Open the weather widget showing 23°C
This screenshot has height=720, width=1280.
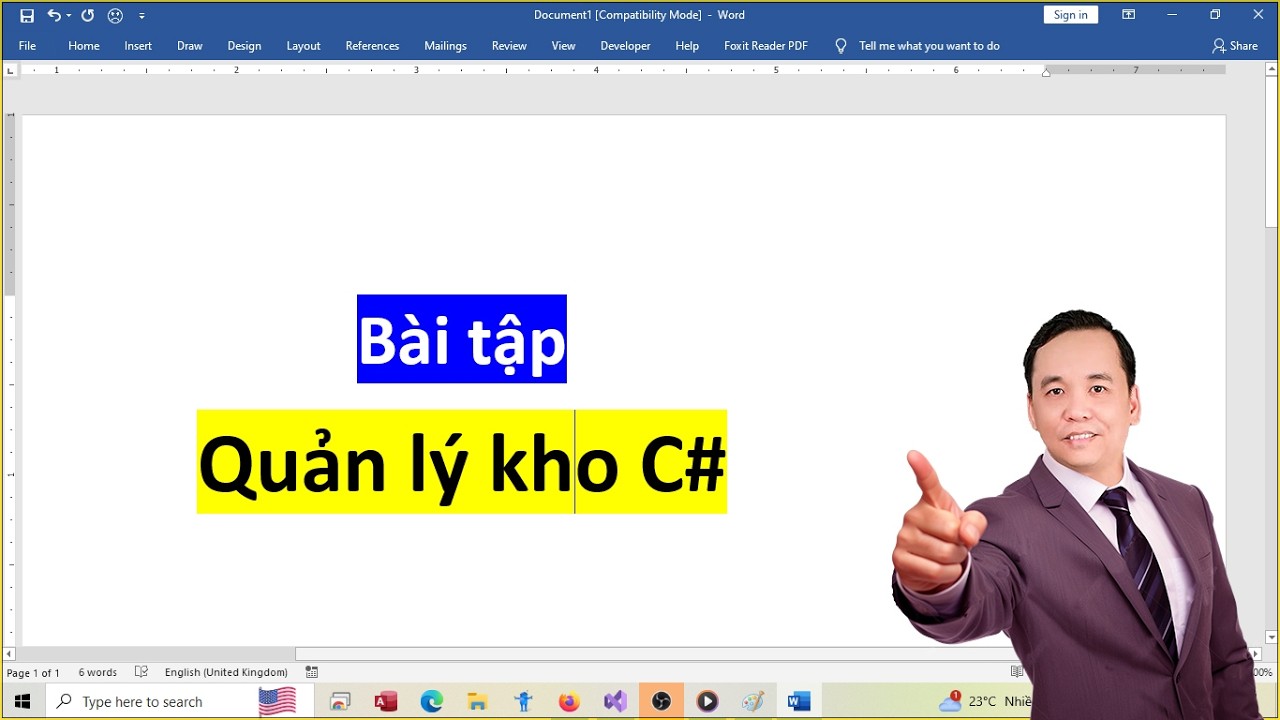pyautogui.click(x=985, y=702)
